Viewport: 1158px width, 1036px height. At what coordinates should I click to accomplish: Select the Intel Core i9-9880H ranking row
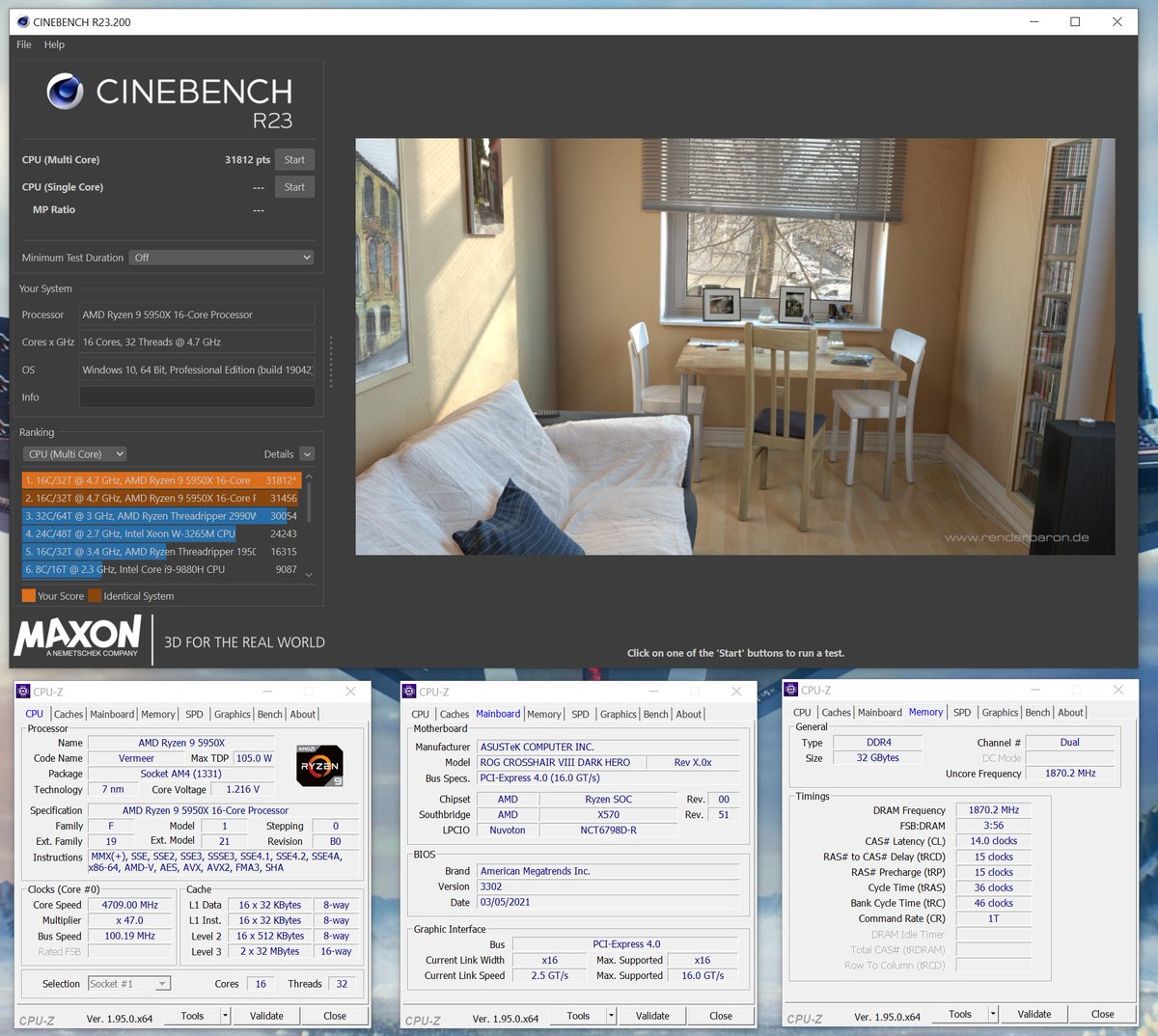pos(161,569)
